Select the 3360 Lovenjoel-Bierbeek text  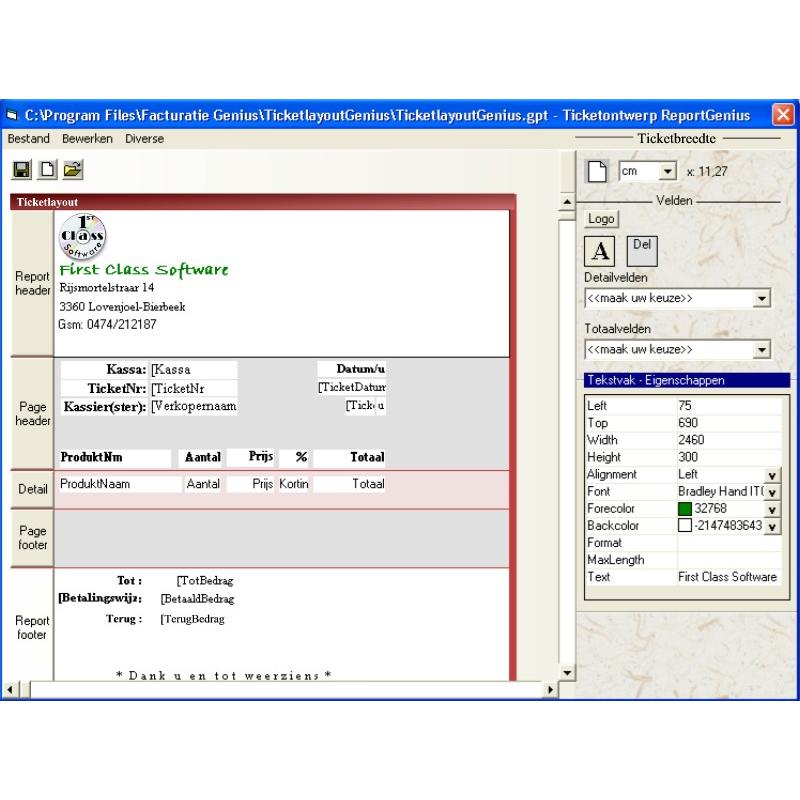click(x=122, y=307)
